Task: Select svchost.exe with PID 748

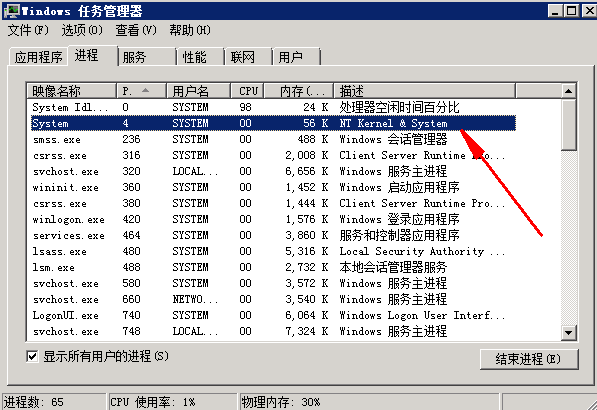Action: tap(273, 331)
